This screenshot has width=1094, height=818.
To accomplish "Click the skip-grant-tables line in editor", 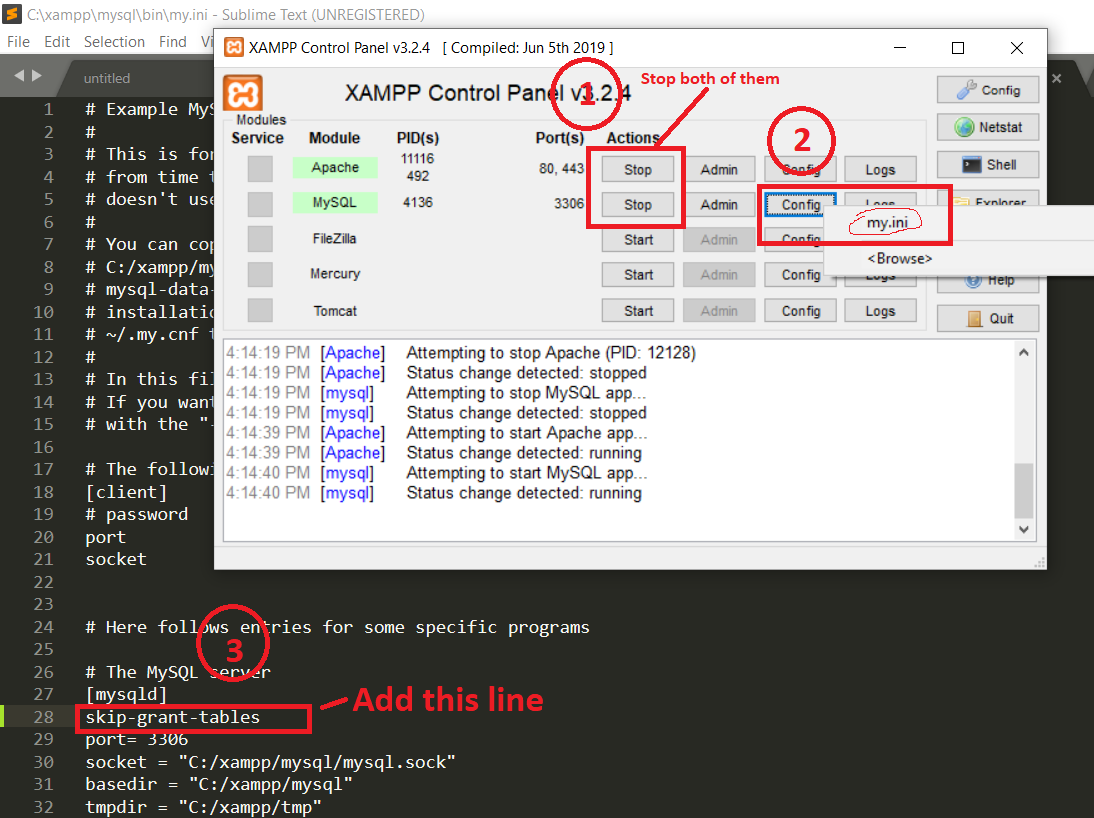I will tap(172, 717).
